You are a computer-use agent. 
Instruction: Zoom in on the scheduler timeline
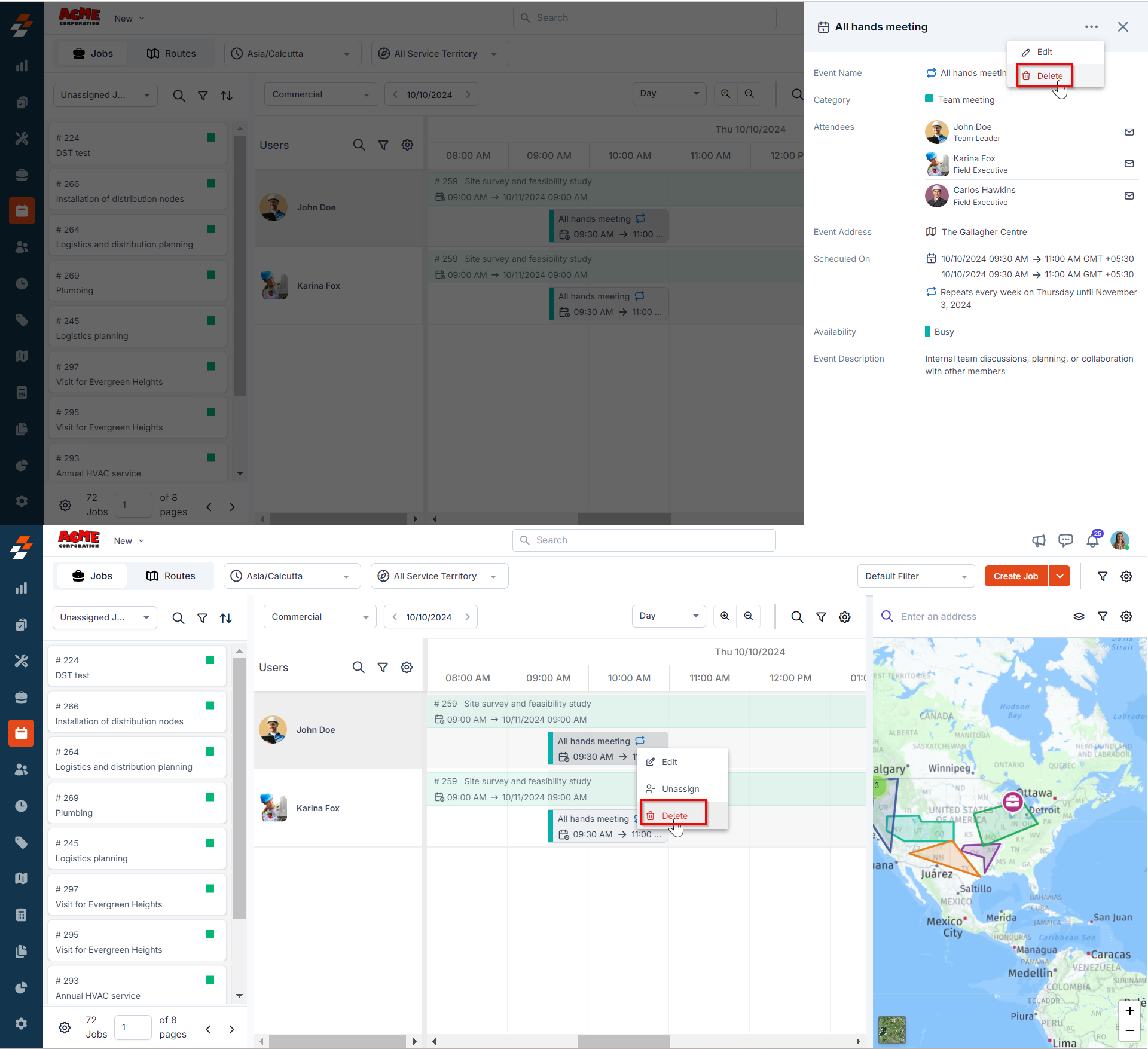click(725, 616)
